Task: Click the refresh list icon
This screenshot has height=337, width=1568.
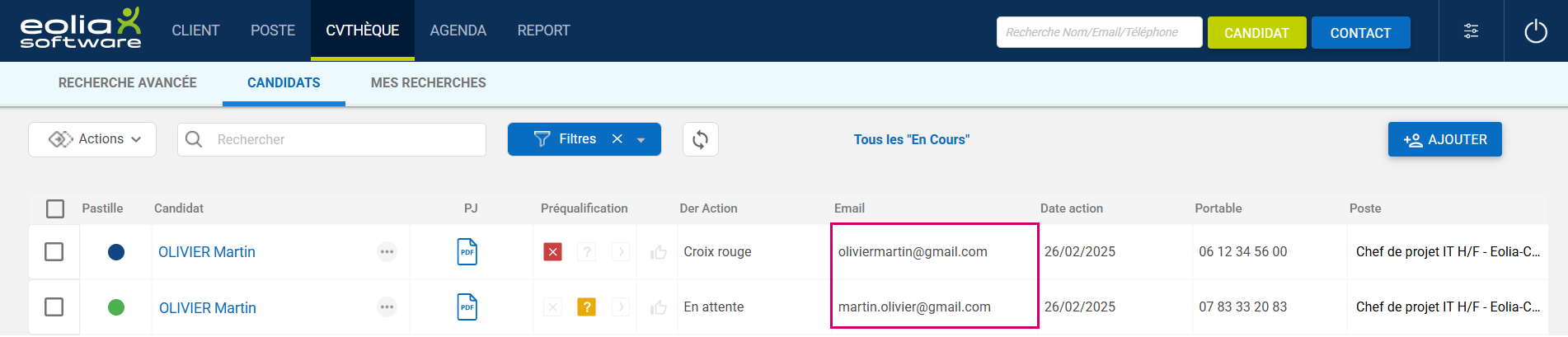Action: pos(700,139)
